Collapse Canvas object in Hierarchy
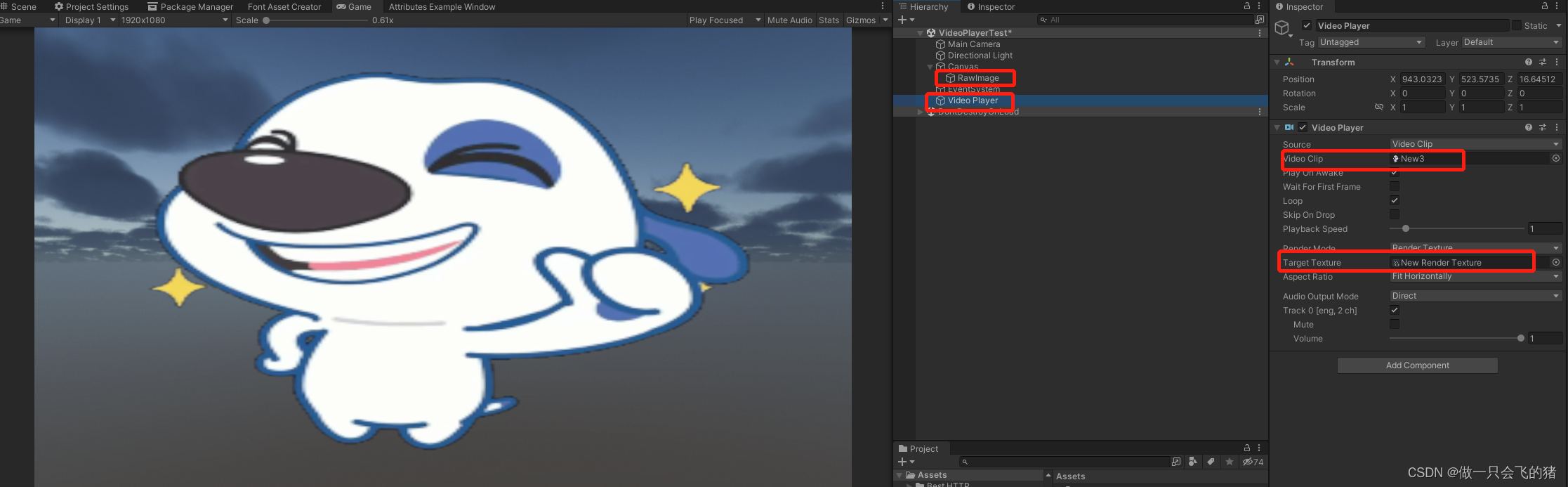 930,67
